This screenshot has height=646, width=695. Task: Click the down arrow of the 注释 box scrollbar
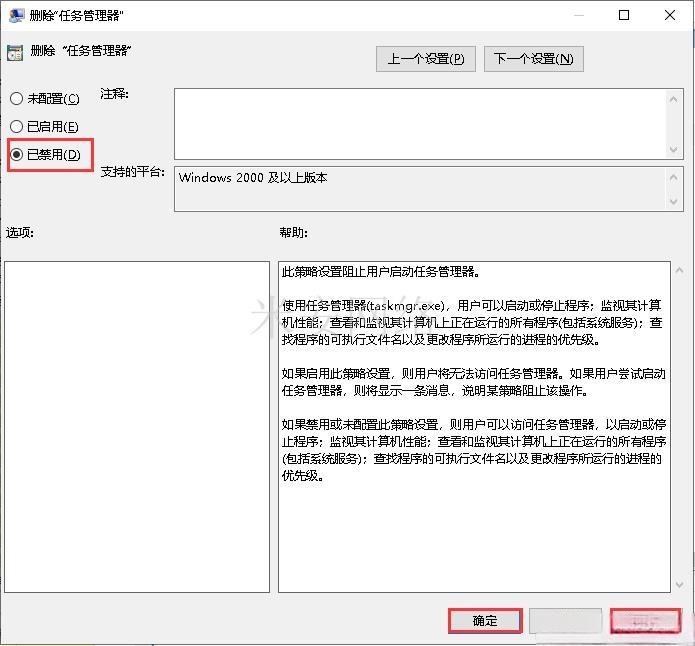click(673, 149)
